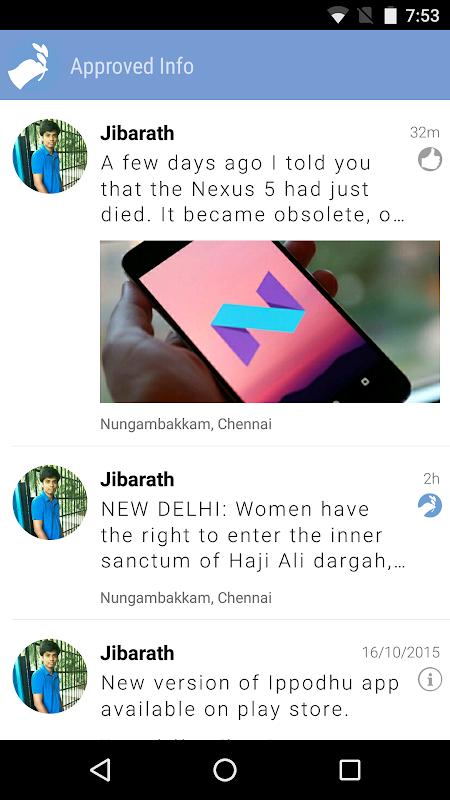The height and width of the screenshot is (800, 450).
Task: Tap the info icon on third post
Action: click(430, 680)
